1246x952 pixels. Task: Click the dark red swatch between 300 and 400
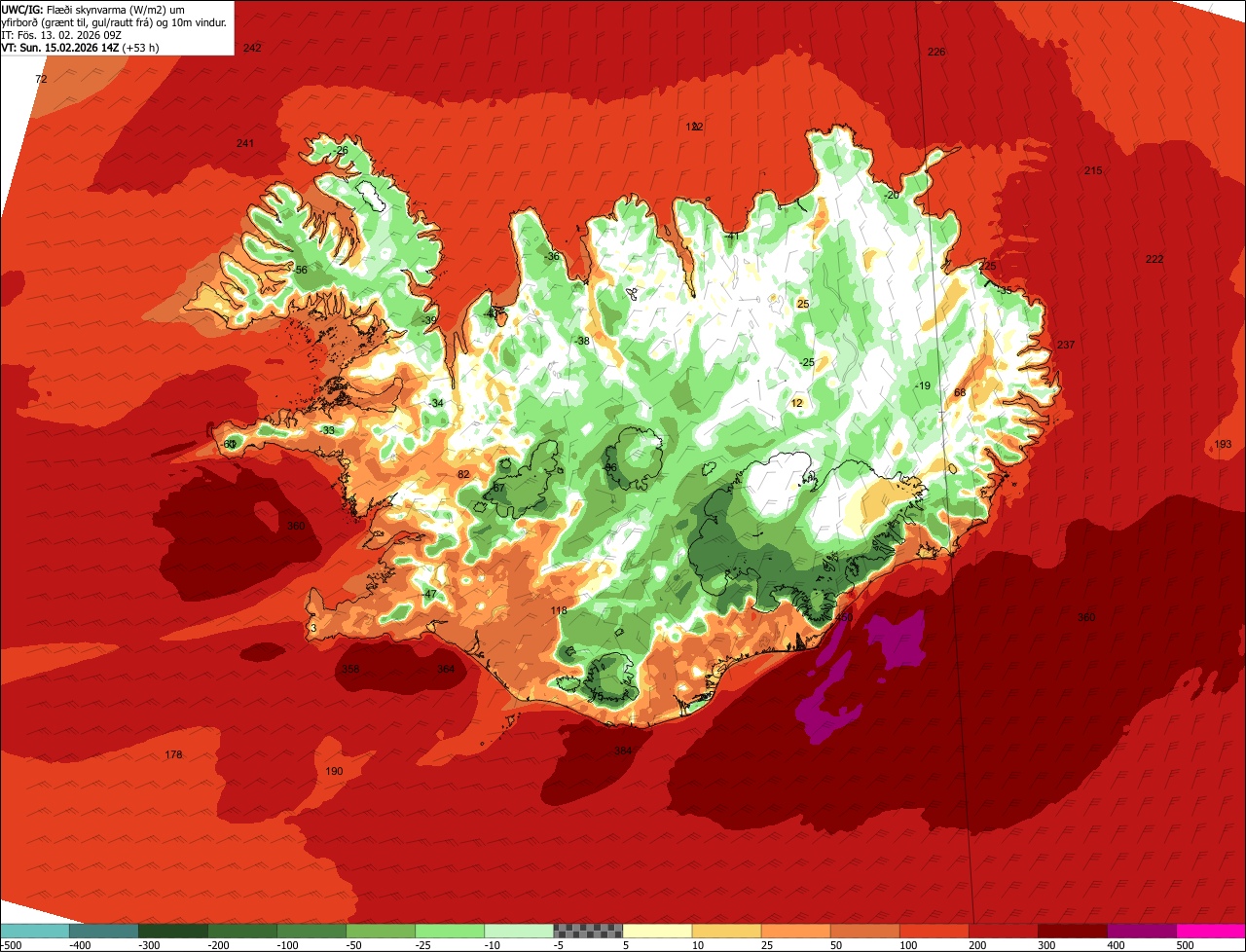point(1072,930)
